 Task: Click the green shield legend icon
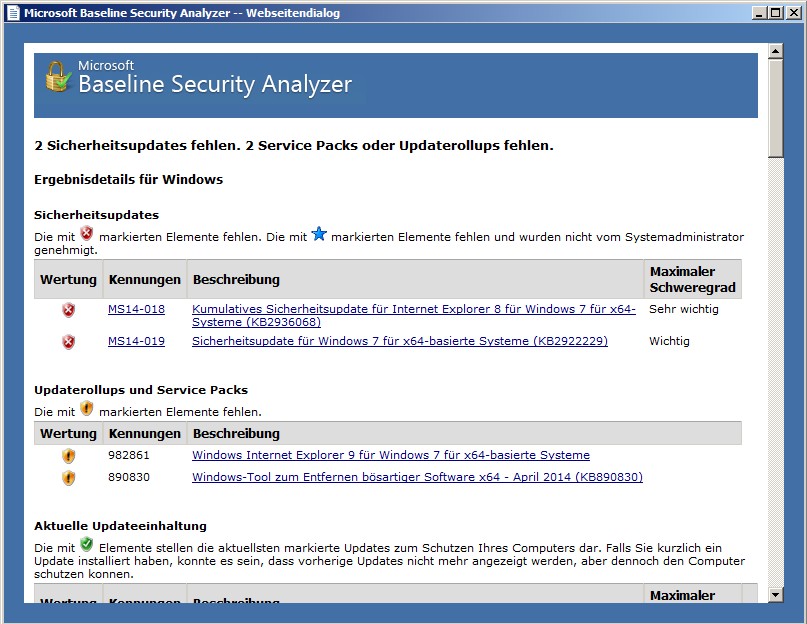pyautogui.click(x=86, y=545)
